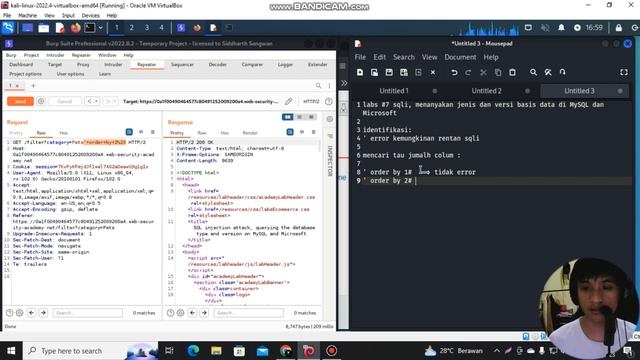Click Request search help icon
640x360 pixels.
click(9, 313)
